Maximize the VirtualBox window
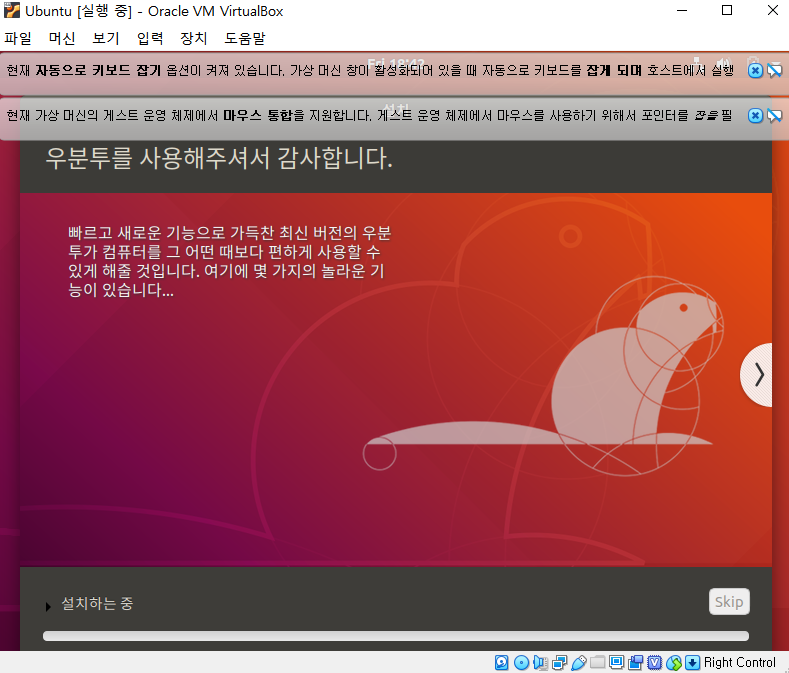This screenshot has width=789, height=673. click(727, 11)
